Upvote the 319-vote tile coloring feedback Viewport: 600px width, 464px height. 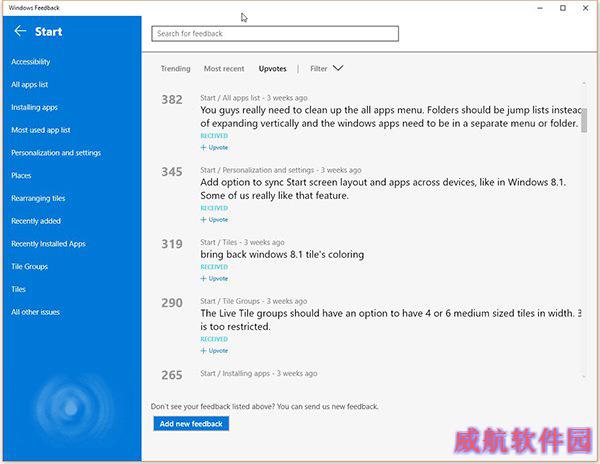(x=214, y=278)
